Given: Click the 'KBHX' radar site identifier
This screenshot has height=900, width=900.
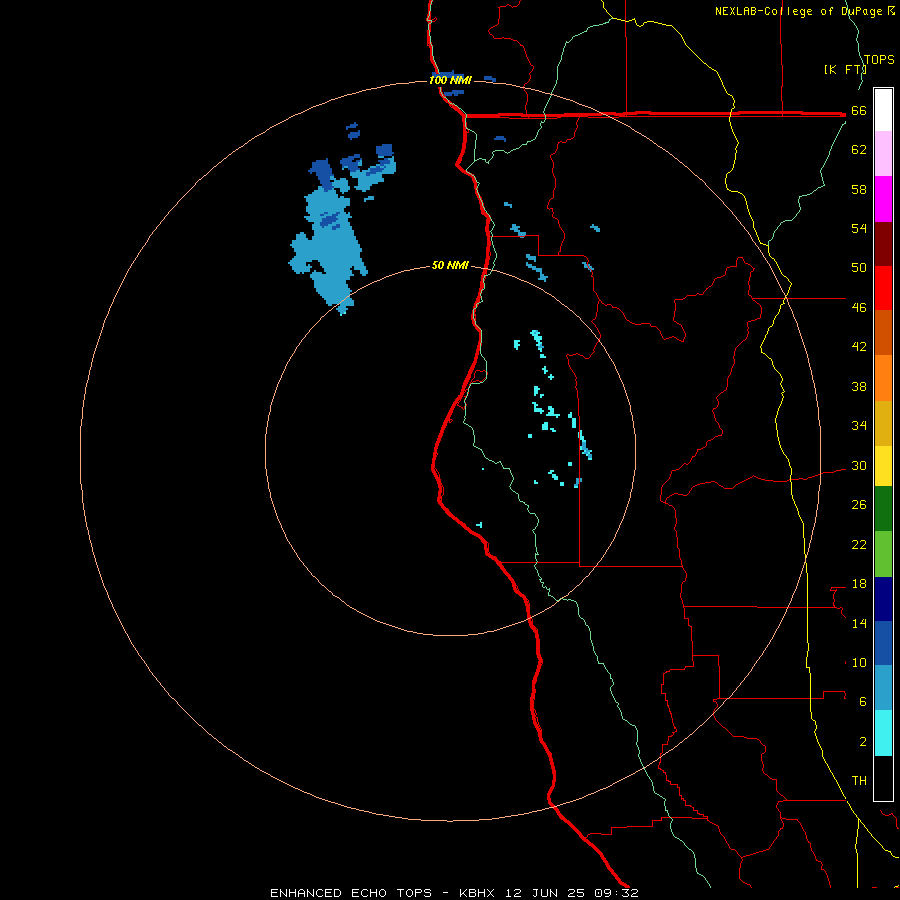Looking at the screenshot, I should coord(476,893).
